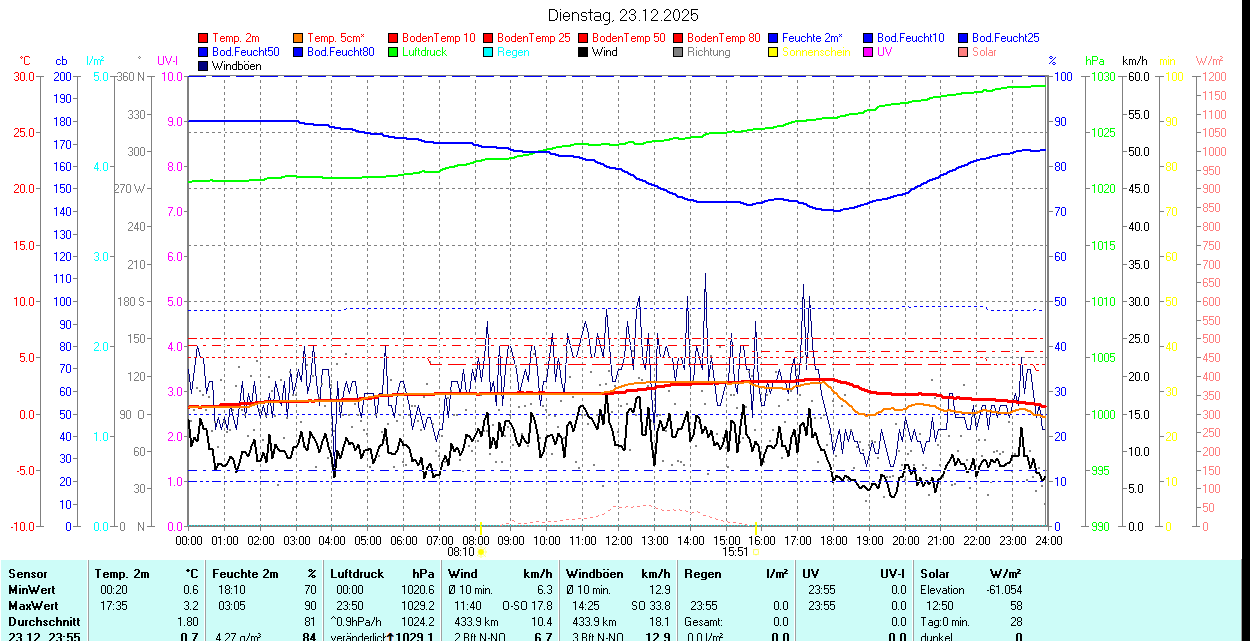Click the gray Richtung legend marker
This screenshot has width=1250, height=641.
(678, 52)
